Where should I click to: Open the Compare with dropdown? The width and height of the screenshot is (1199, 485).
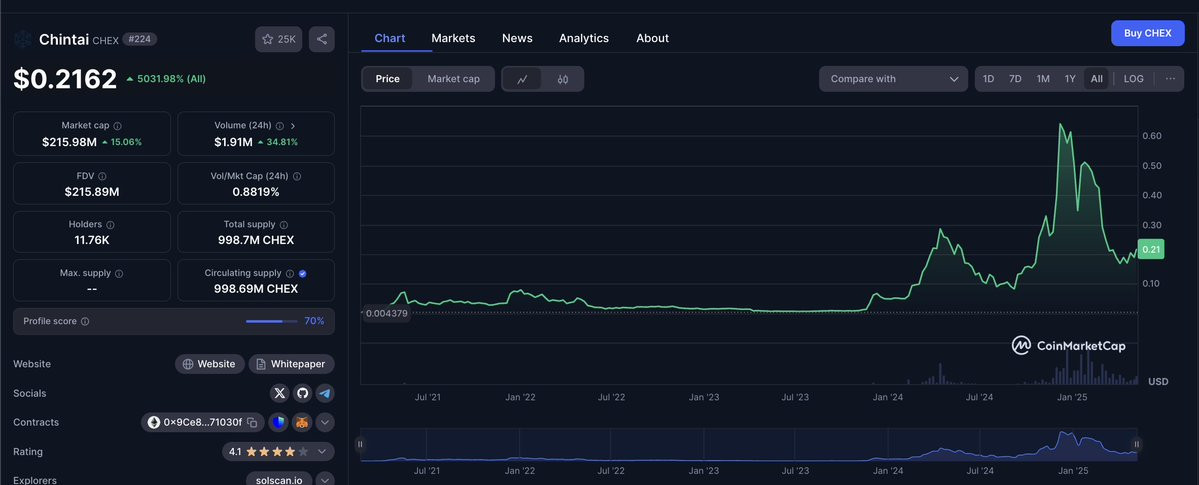pos(893,79)
